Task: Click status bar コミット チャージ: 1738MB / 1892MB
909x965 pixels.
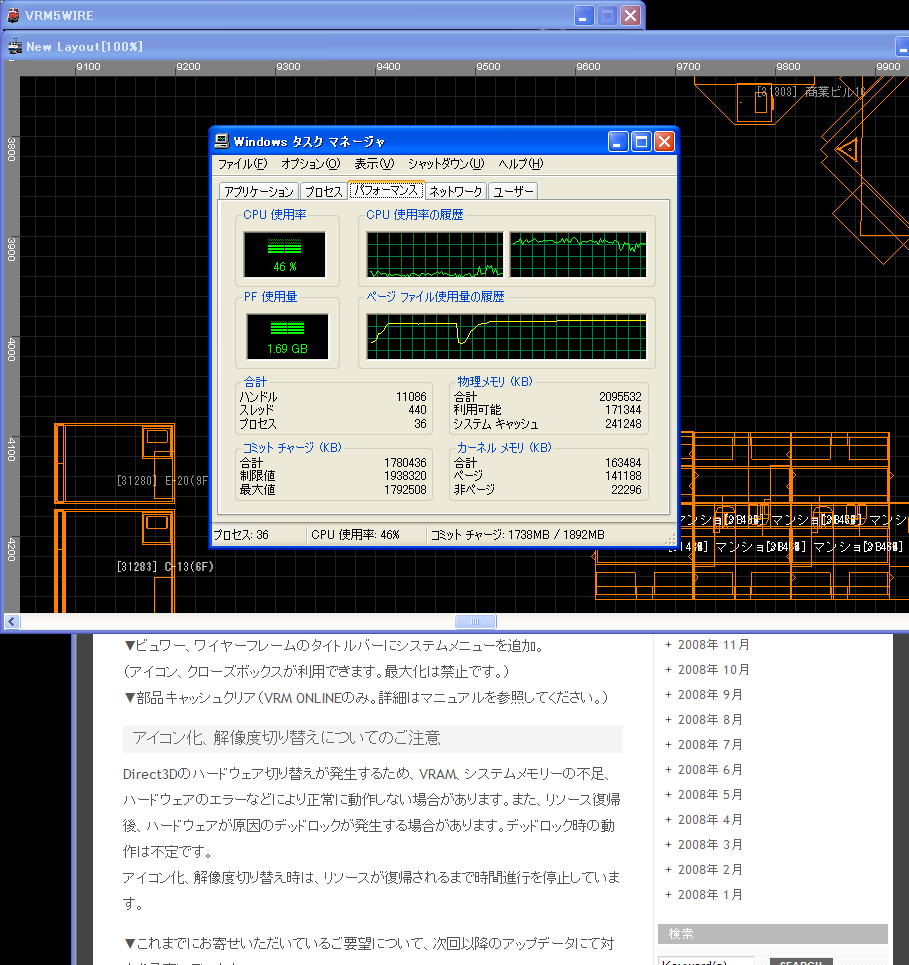Action: (518, 535)
